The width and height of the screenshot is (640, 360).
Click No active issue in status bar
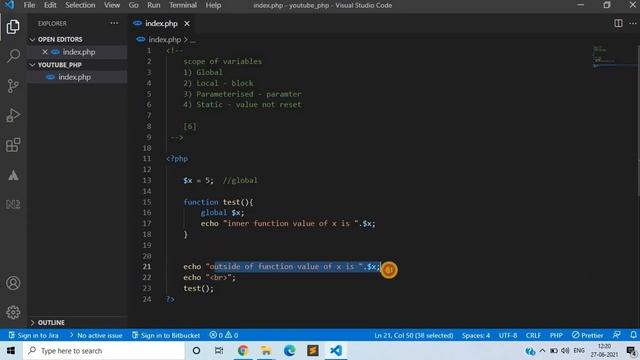tap(96, 335)
